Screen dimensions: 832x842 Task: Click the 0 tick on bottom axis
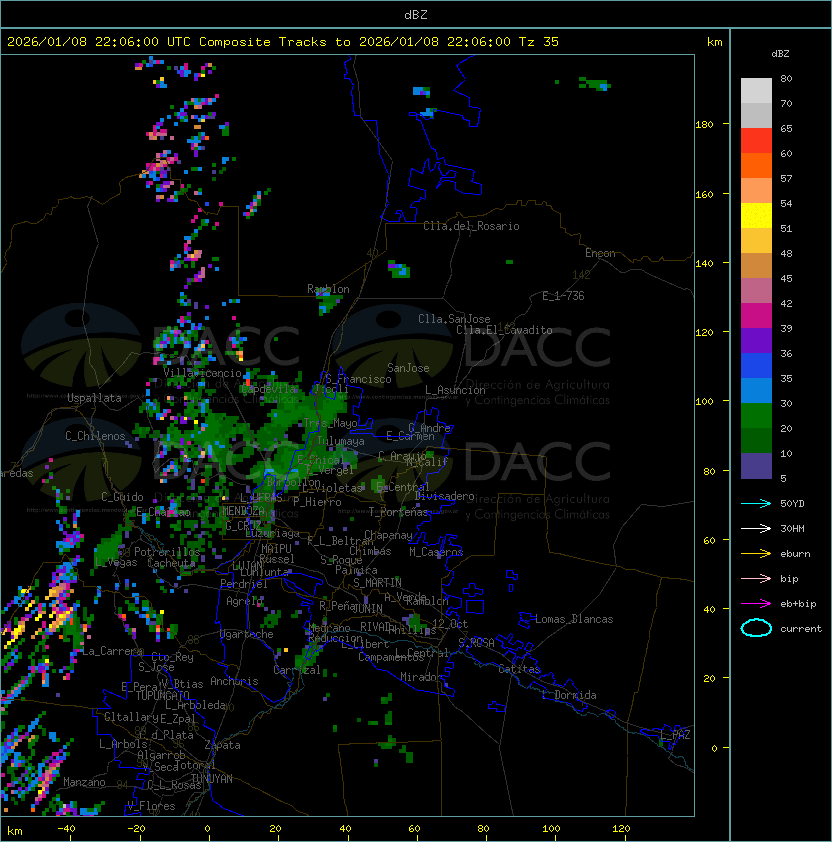pos(207,829)
